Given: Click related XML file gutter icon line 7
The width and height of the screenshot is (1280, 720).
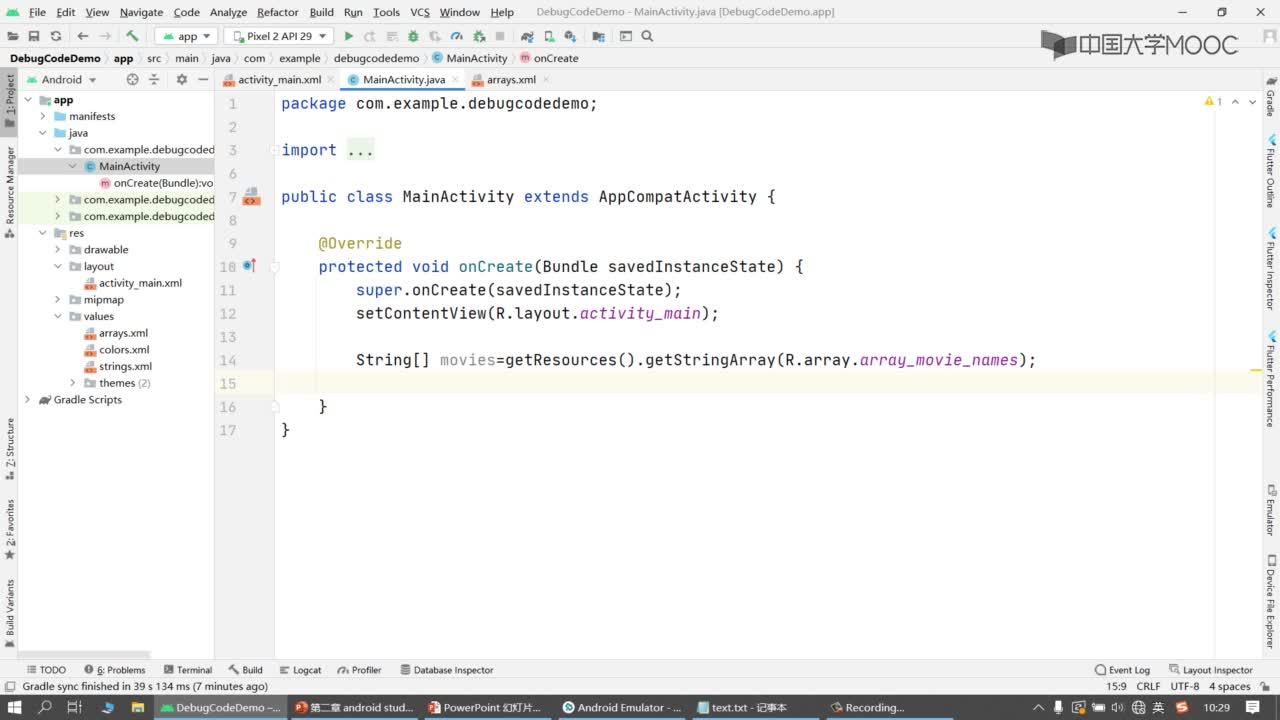Looking at the screenshot, I should pyautogui.click(x=251, y=196).
